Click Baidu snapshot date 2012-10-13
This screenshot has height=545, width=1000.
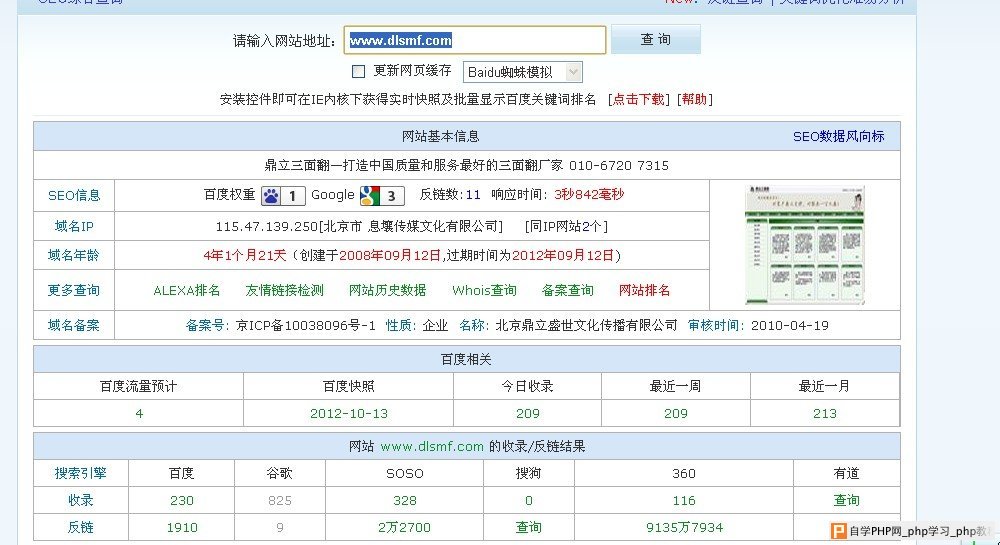(x=349, y=414)
